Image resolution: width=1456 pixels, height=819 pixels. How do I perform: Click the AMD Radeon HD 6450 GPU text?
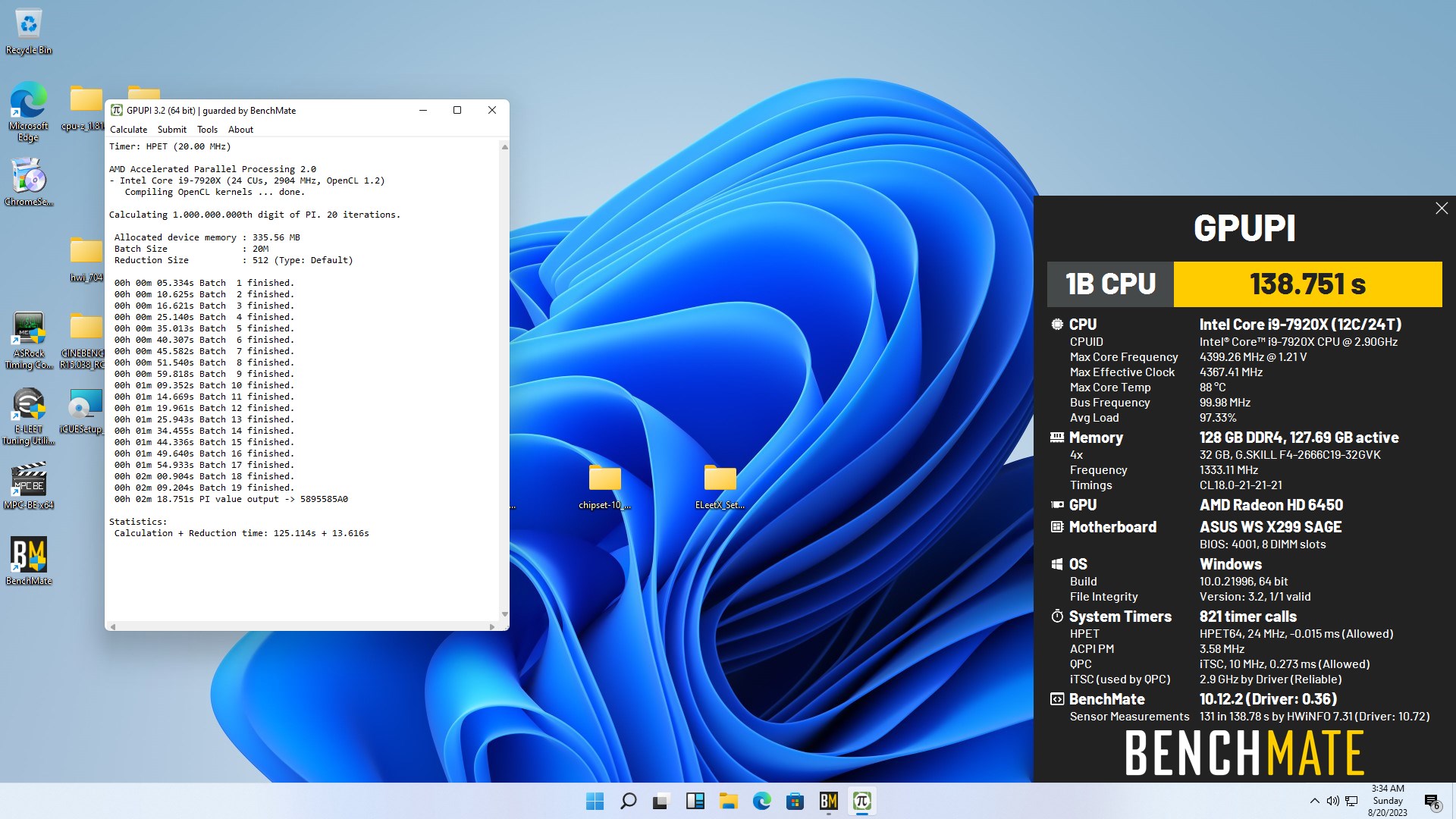click(1271, 505)
